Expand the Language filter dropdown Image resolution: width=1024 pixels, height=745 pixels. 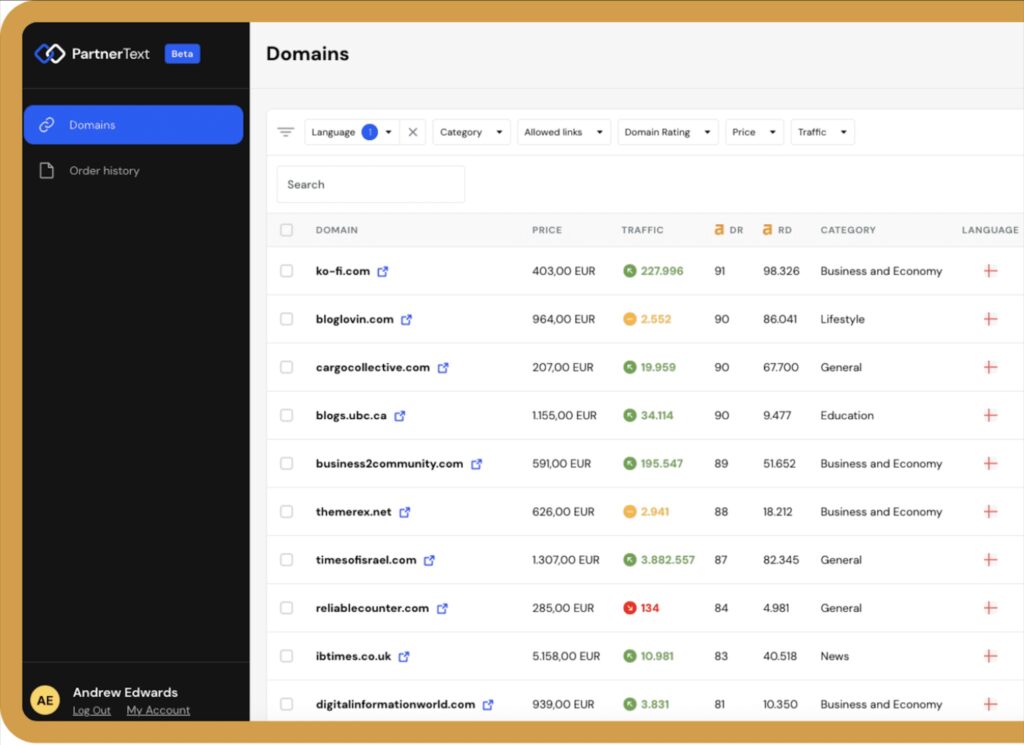coord(351,132)
